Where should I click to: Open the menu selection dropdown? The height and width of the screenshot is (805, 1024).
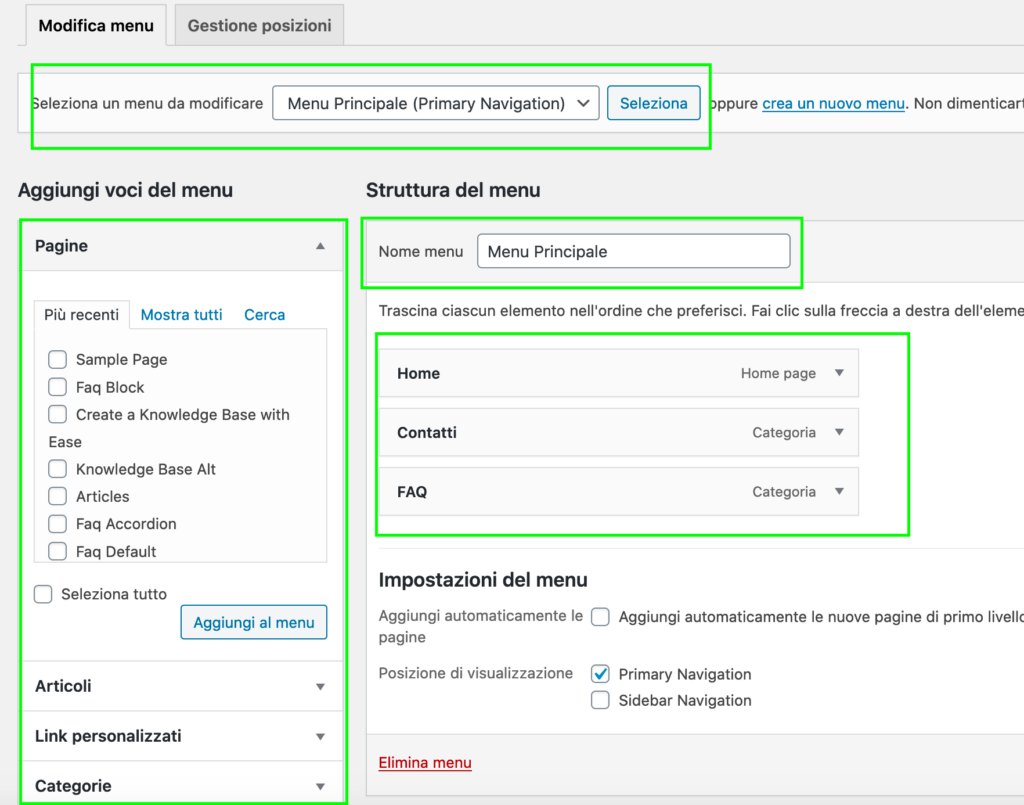435,103
